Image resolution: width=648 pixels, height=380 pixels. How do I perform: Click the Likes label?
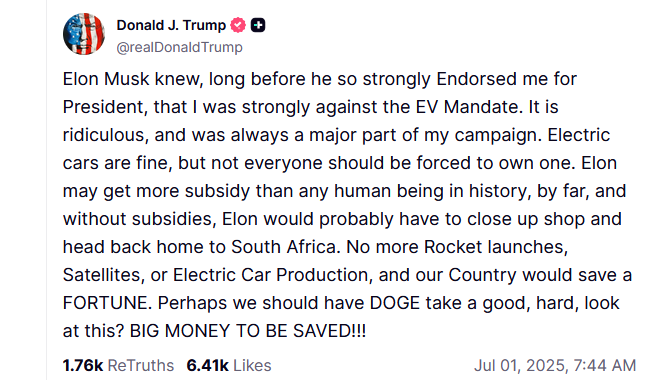tap(252, 366)
